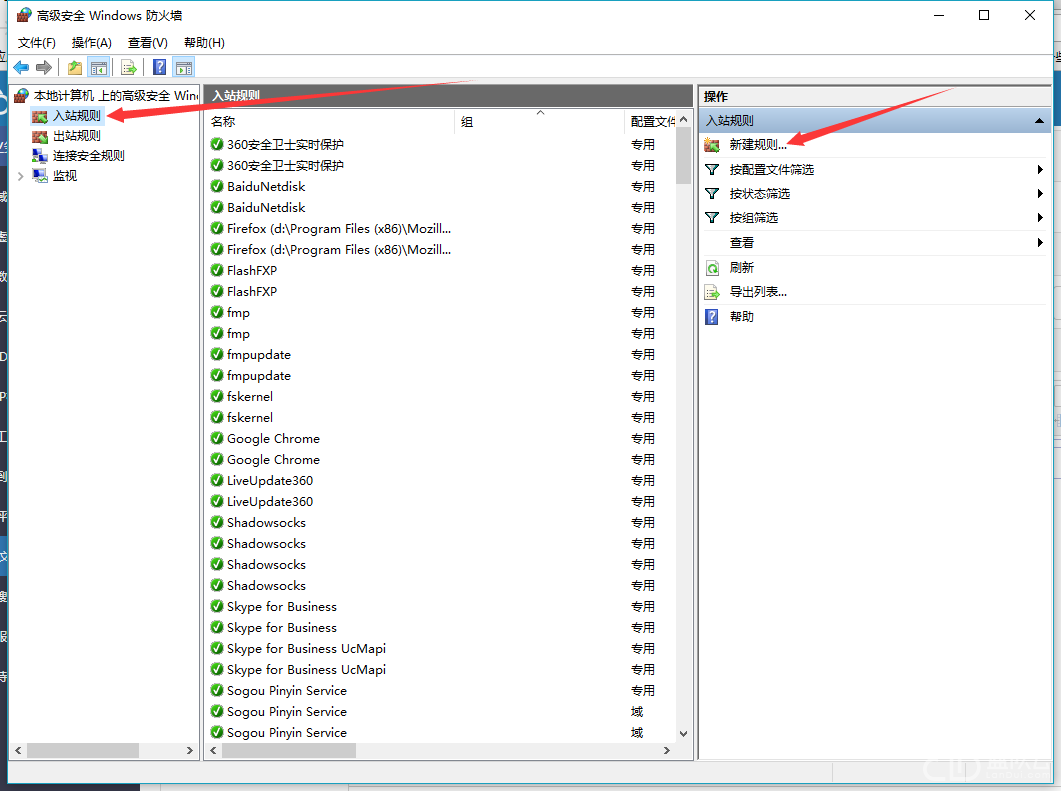
Task: Open the 查看 submenu in the actions pane
Action: pyautogui.click(x=874, y=243)
